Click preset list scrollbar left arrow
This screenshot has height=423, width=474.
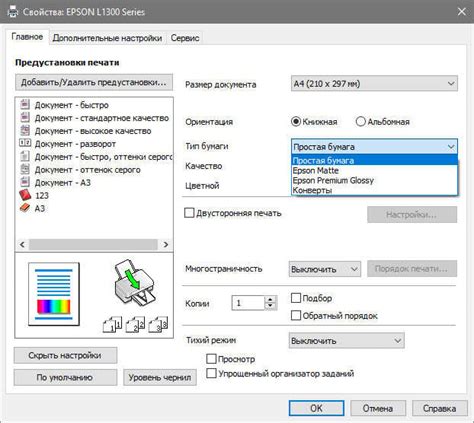tap(22, 244)
